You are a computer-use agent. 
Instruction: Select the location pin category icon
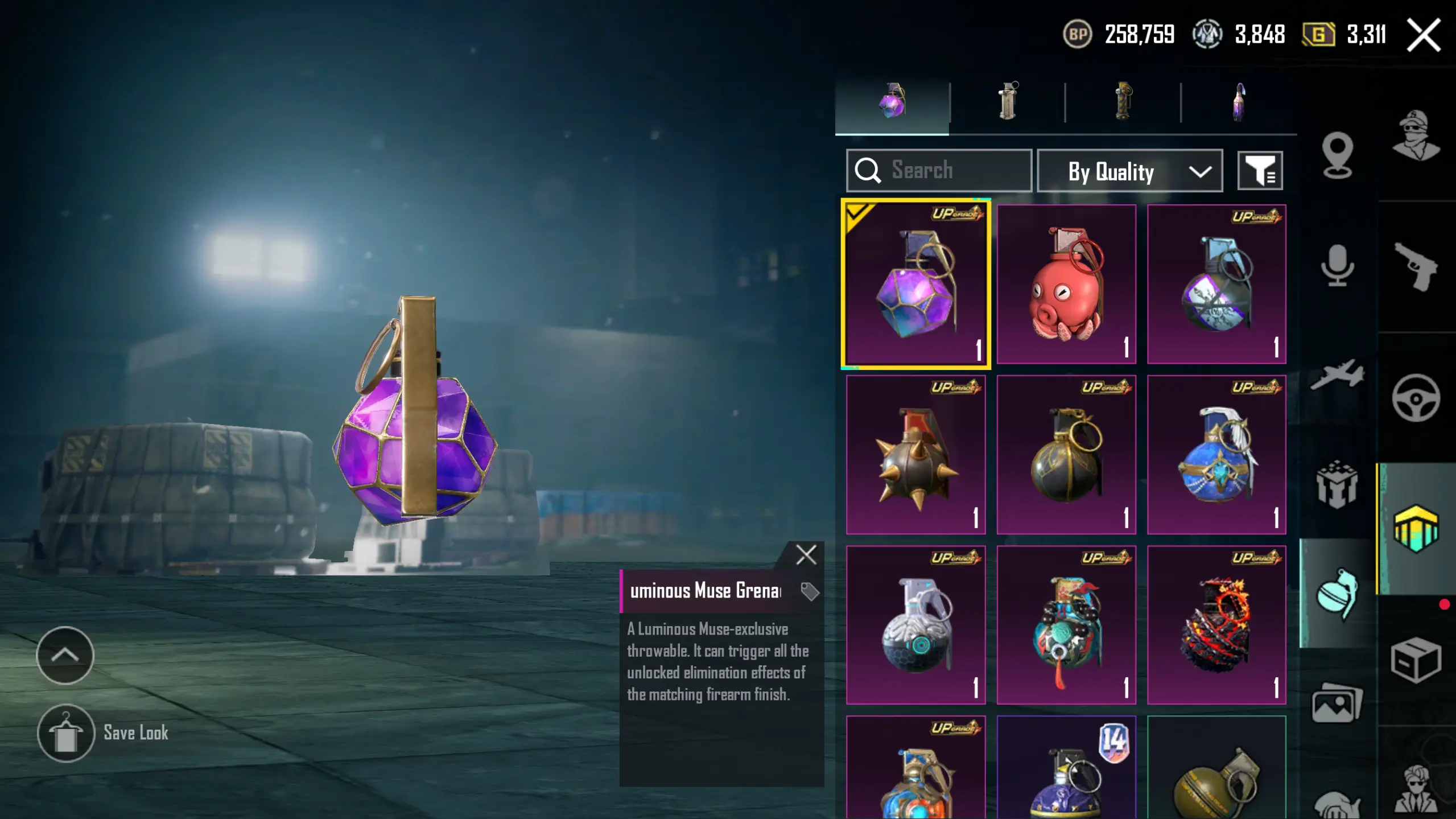[x=1337, y=155]
